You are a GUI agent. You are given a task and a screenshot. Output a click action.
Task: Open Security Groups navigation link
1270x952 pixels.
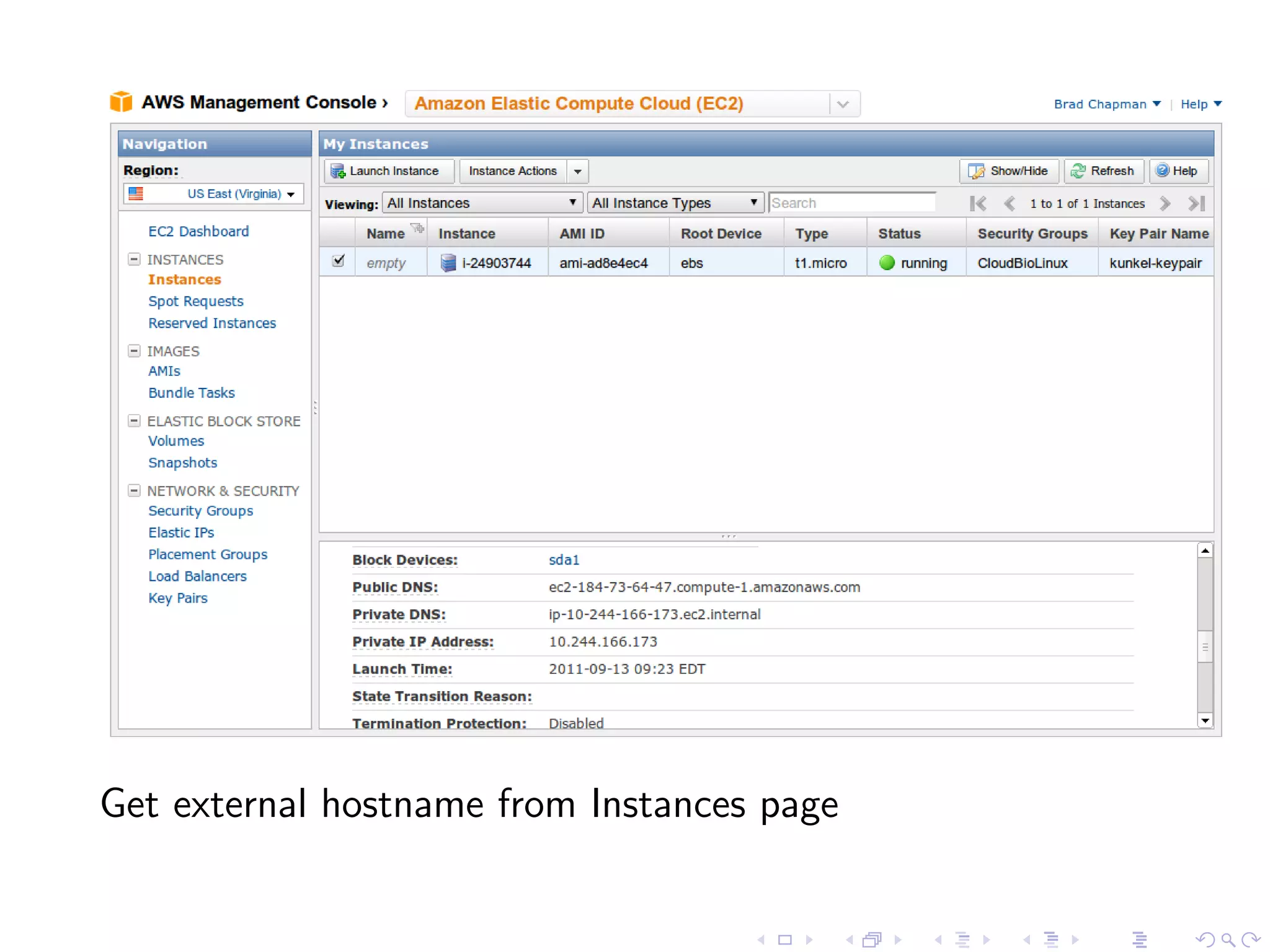click(x=200, y=511)
